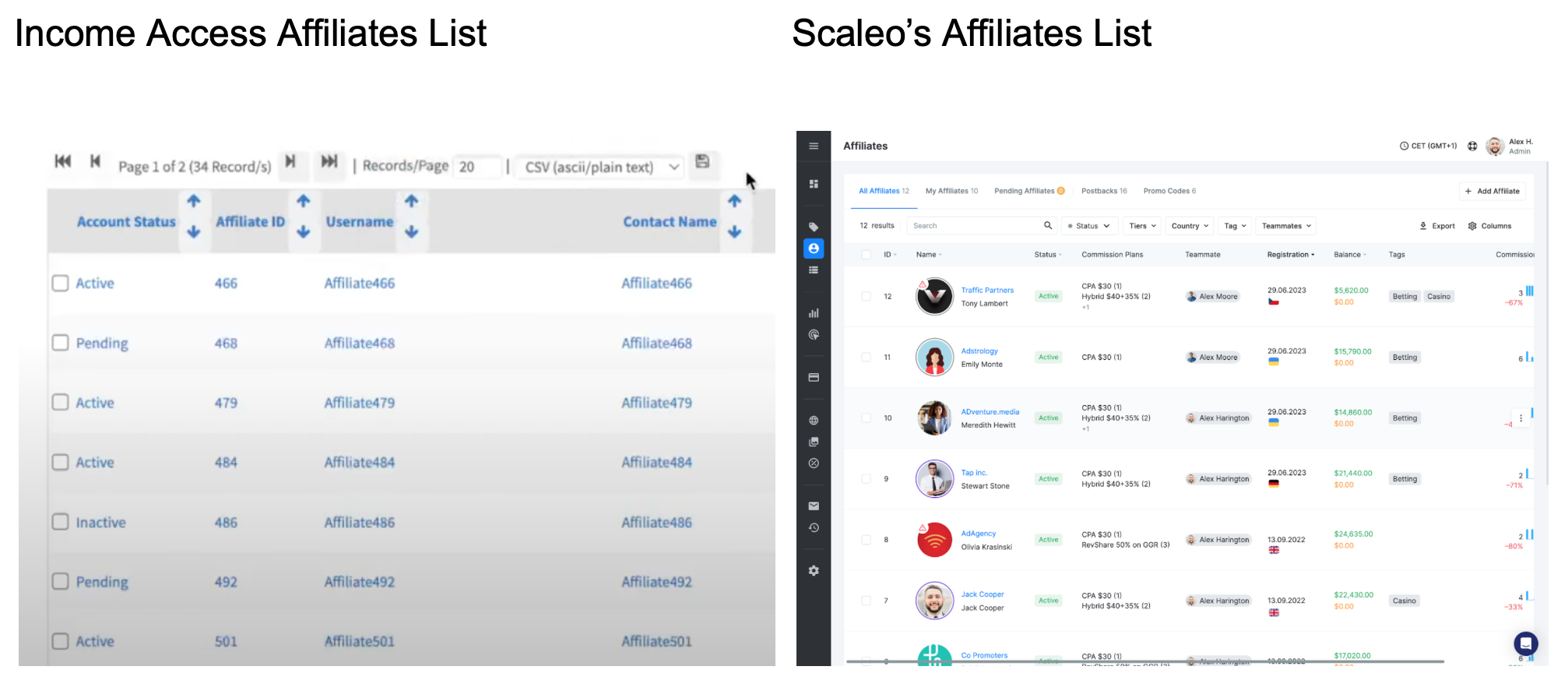Go to previous page in Income Access list

tap(95, 161)
